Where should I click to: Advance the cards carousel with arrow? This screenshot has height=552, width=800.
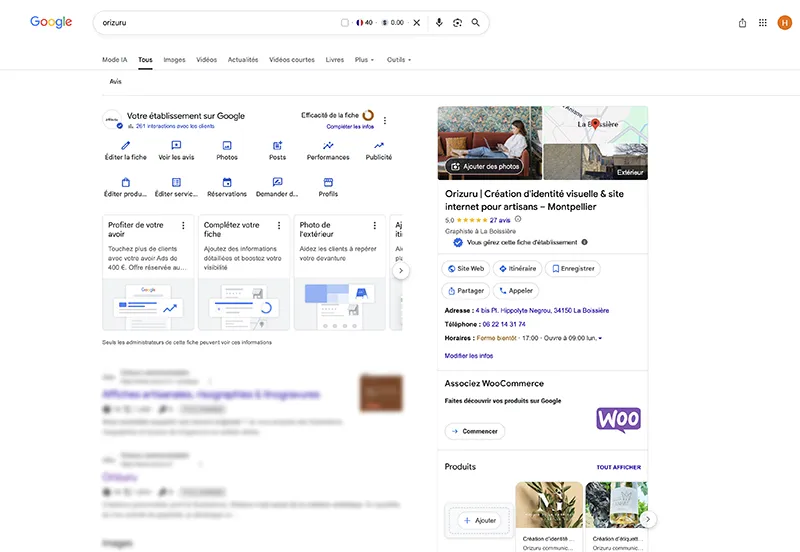[x=401, y=270]
